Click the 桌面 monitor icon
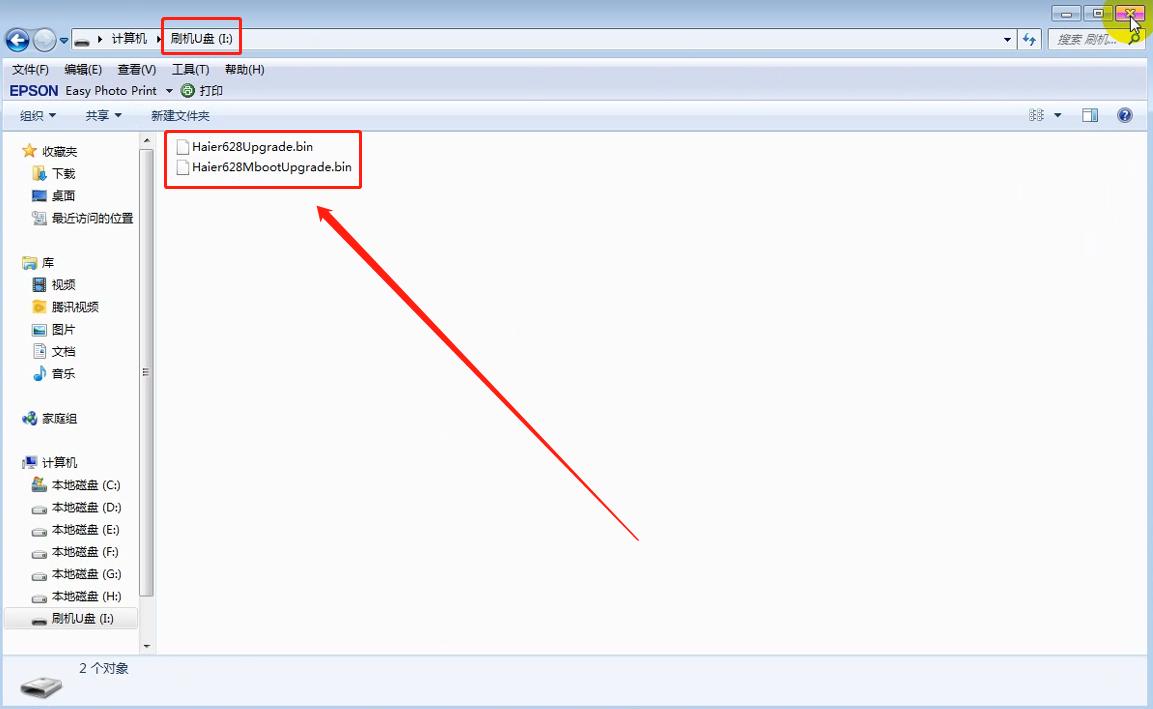 (39, 196)
